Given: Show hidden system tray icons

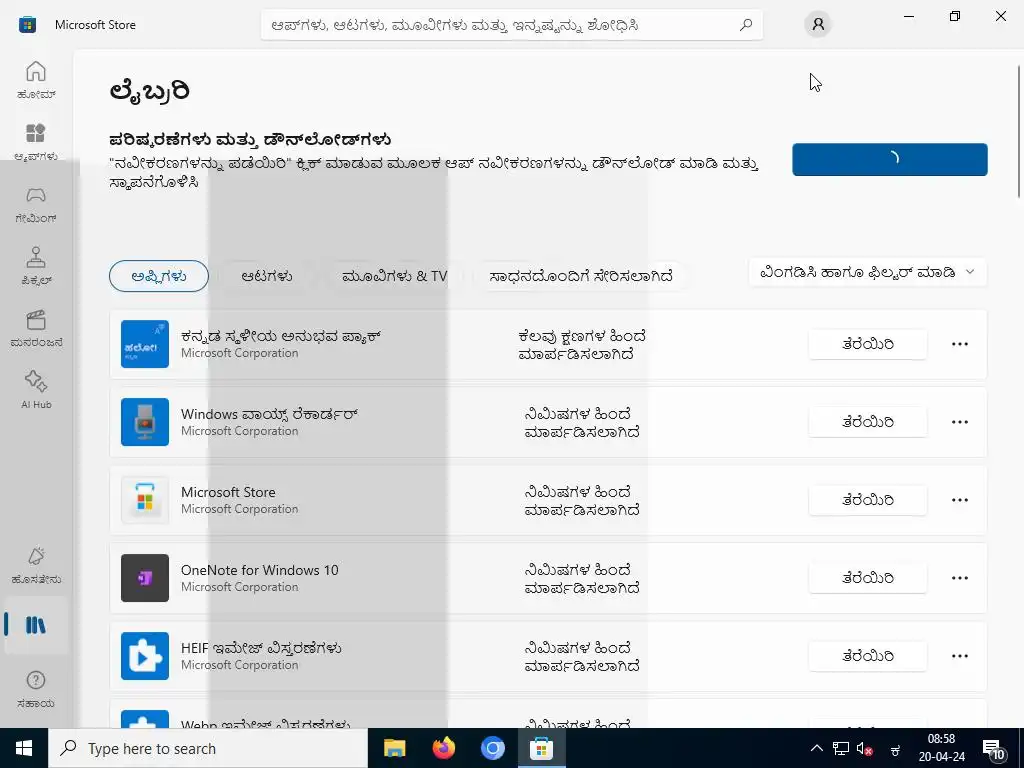Looking at the screenshot, I should coord(816,748).
